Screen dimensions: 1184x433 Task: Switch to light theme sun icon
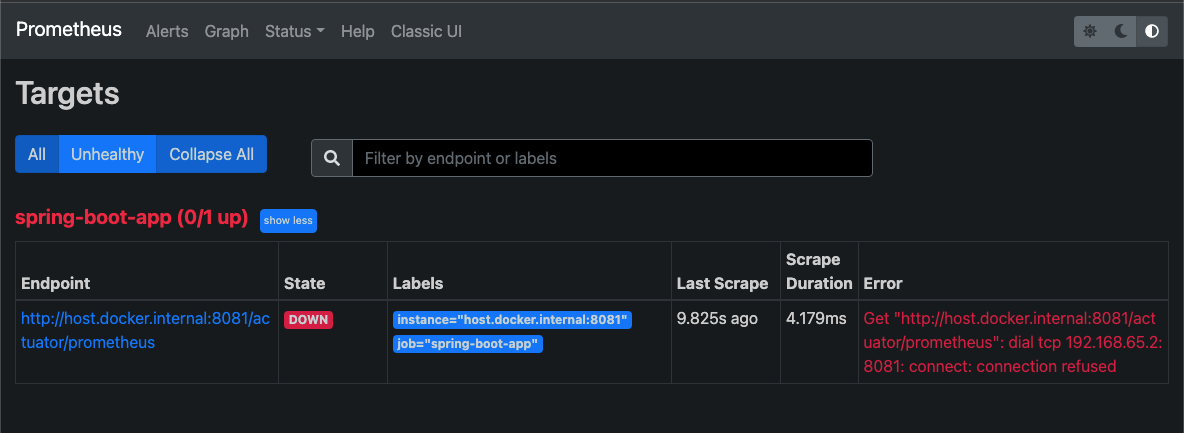[1091, 31]
